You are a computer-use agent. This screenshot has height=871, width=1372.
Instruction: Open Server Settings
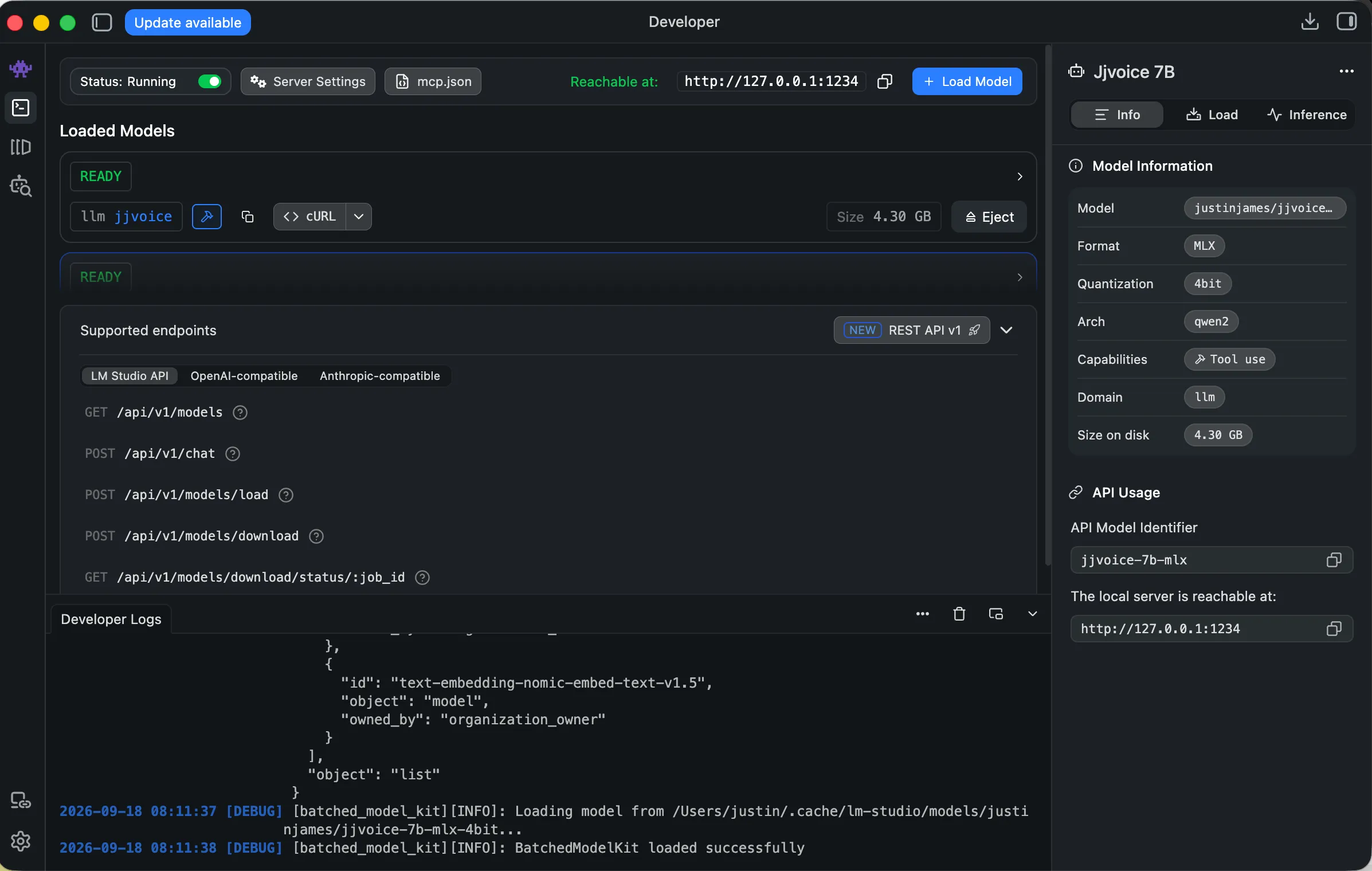point(308,81)
